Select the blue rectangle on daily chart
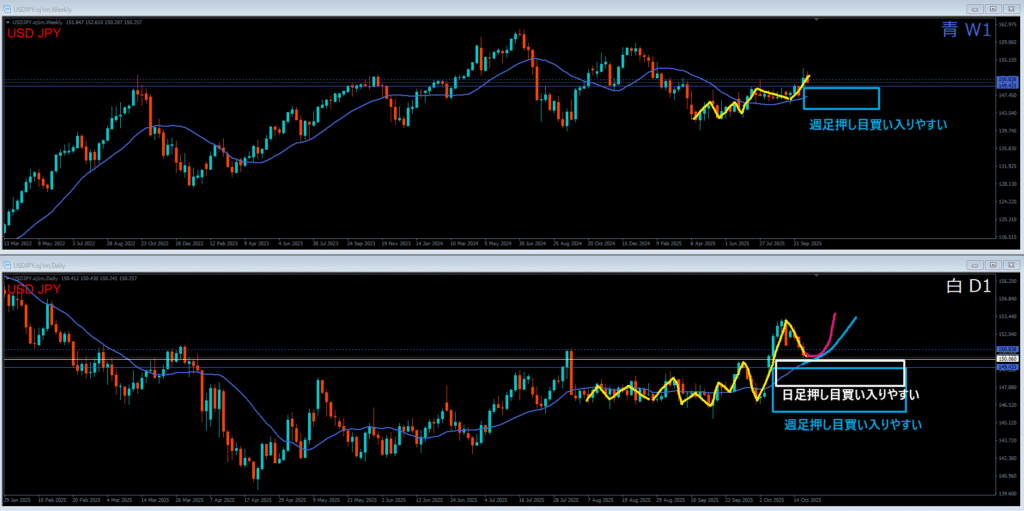The width and height of the screenshot is (1024, 511). [840, 411]
